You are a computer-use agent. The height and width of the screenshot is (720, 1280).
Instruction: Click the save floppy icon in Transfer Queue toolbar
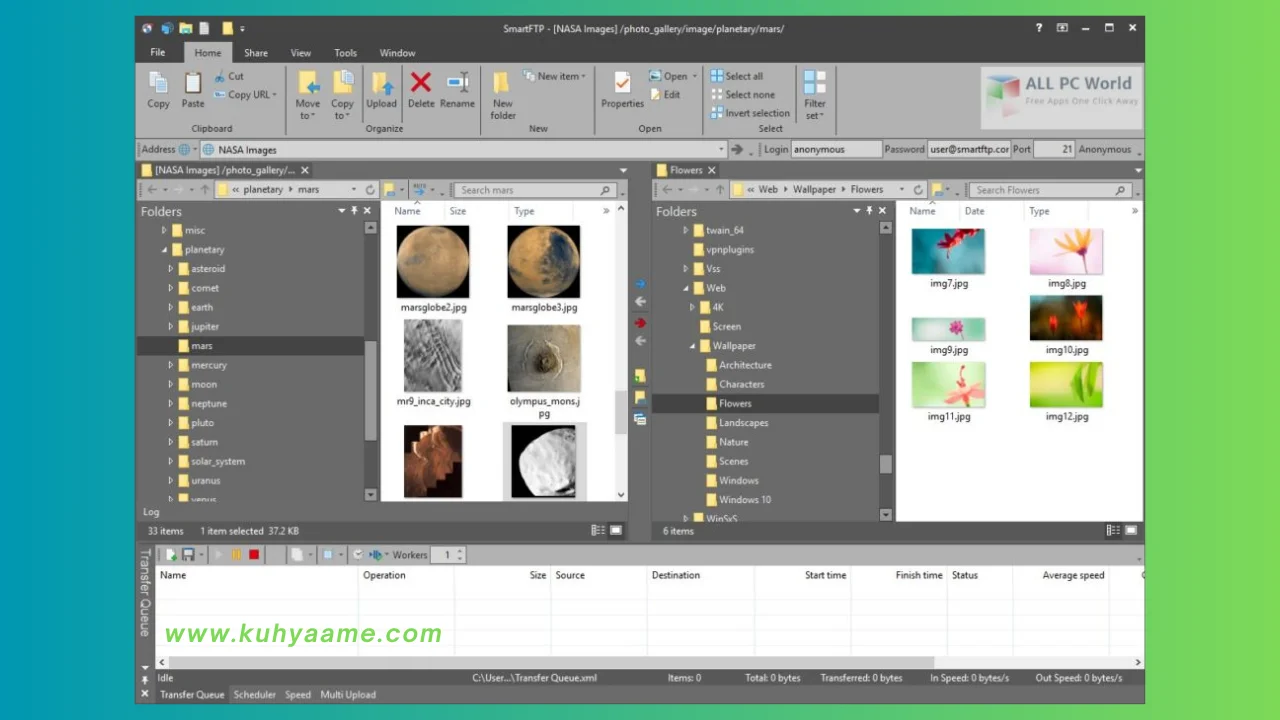click(188, 554)
